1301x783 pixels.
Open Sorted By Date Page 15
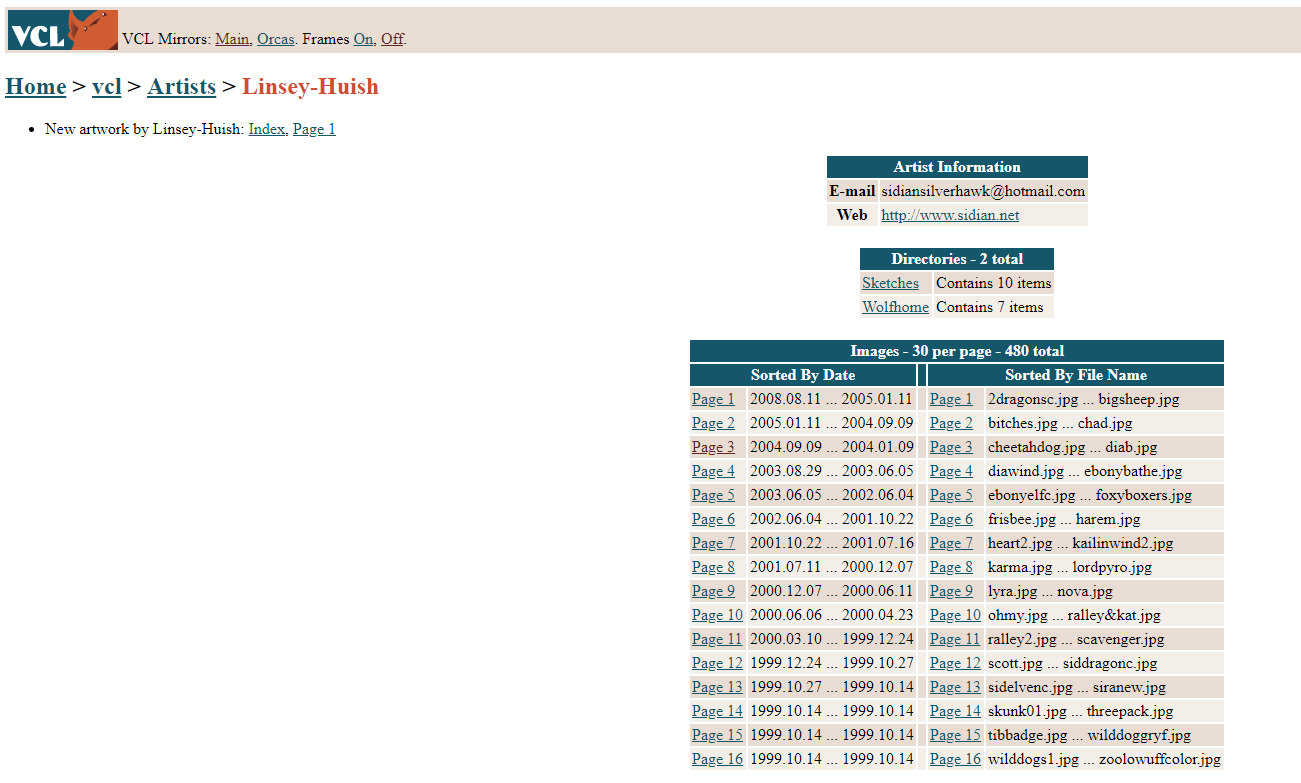[717, 735]
